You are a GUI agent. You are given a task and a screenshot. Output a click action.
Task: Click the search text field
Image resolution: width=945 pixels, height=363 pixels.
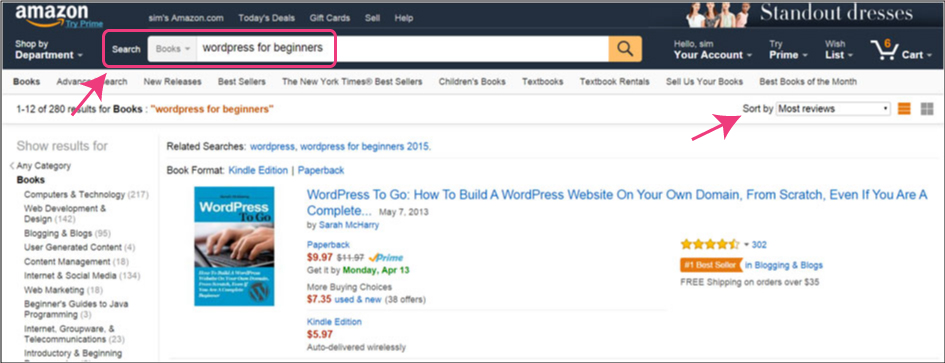[x=402, y=49]
